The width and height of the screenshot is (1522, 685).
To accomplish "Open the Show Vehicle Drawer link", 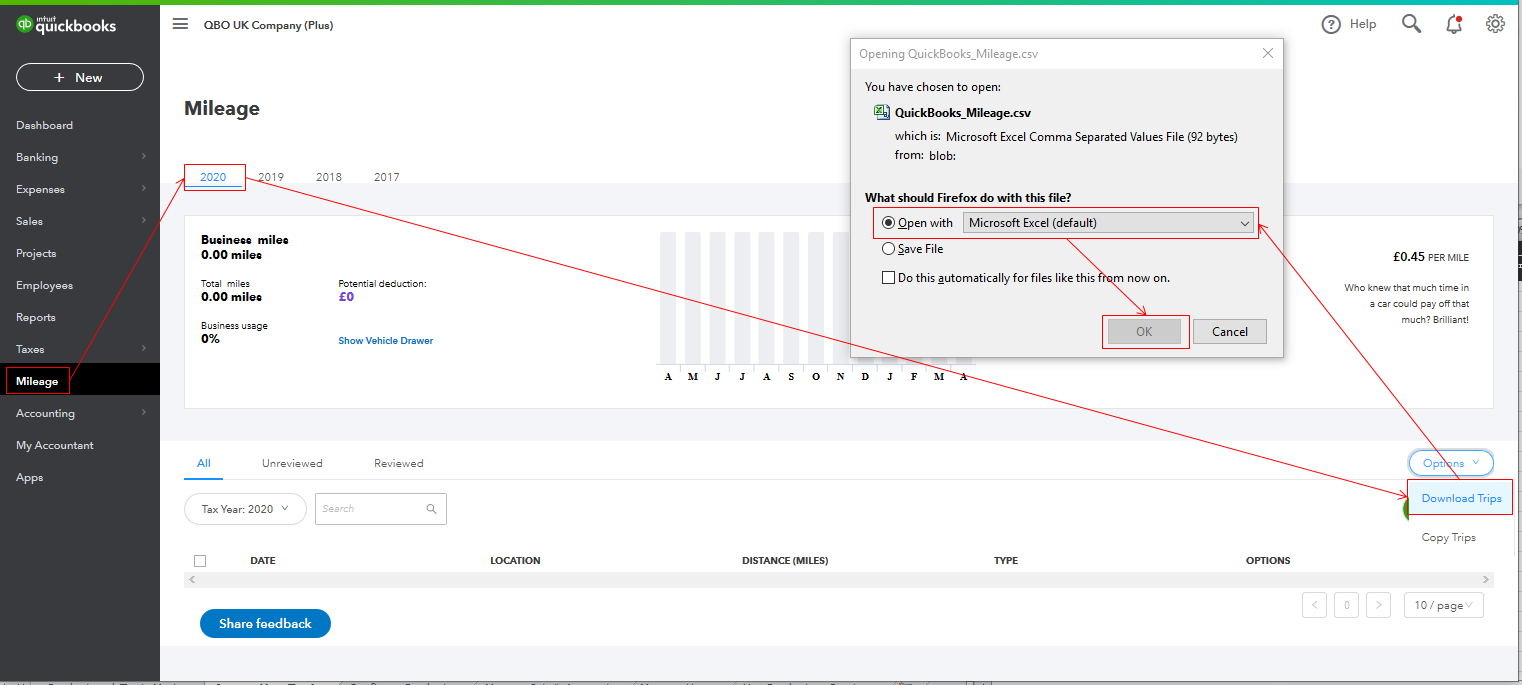I will pyautogui.click(x=386, y=341).
